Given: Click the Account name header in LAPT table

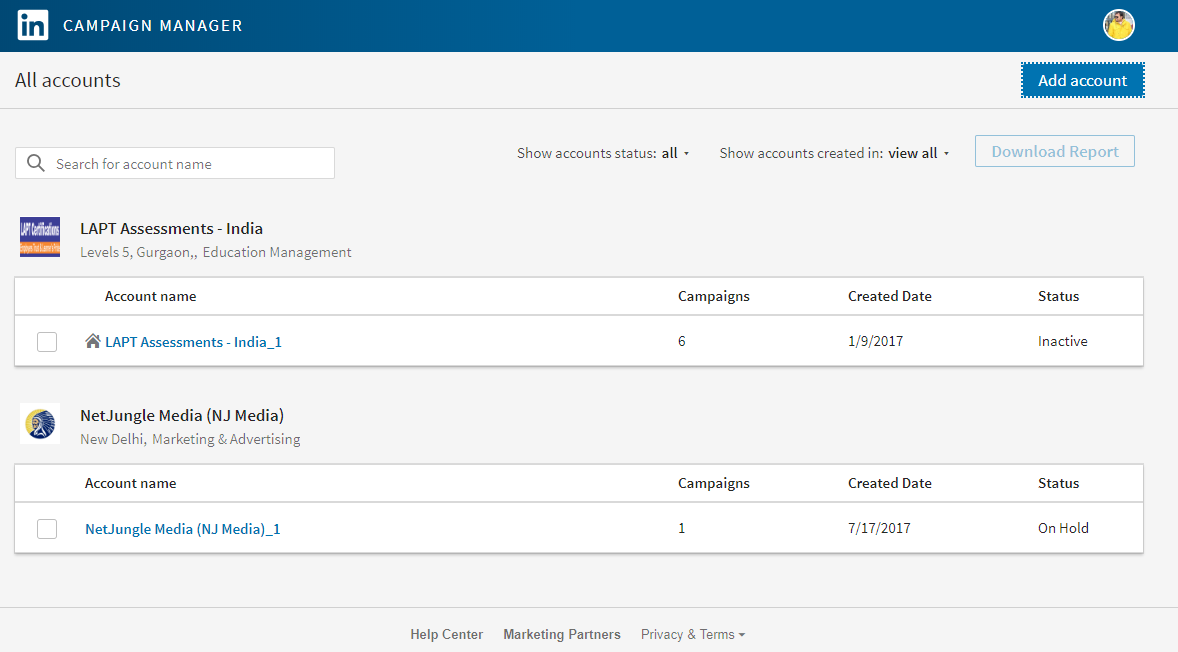Looking at the screenshot, I should pyautogui.click(x=150, y=296).
